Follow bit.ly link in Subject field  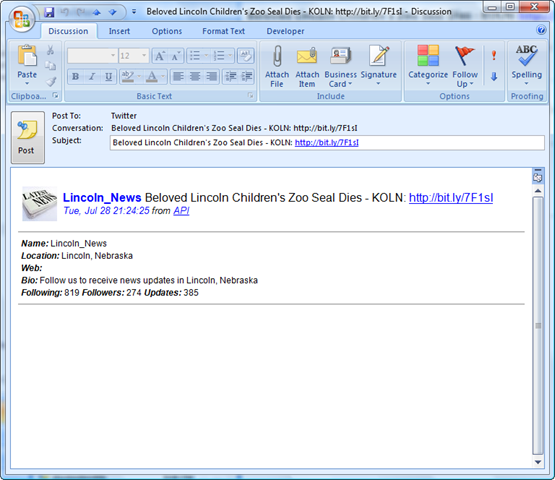(326, 143)
